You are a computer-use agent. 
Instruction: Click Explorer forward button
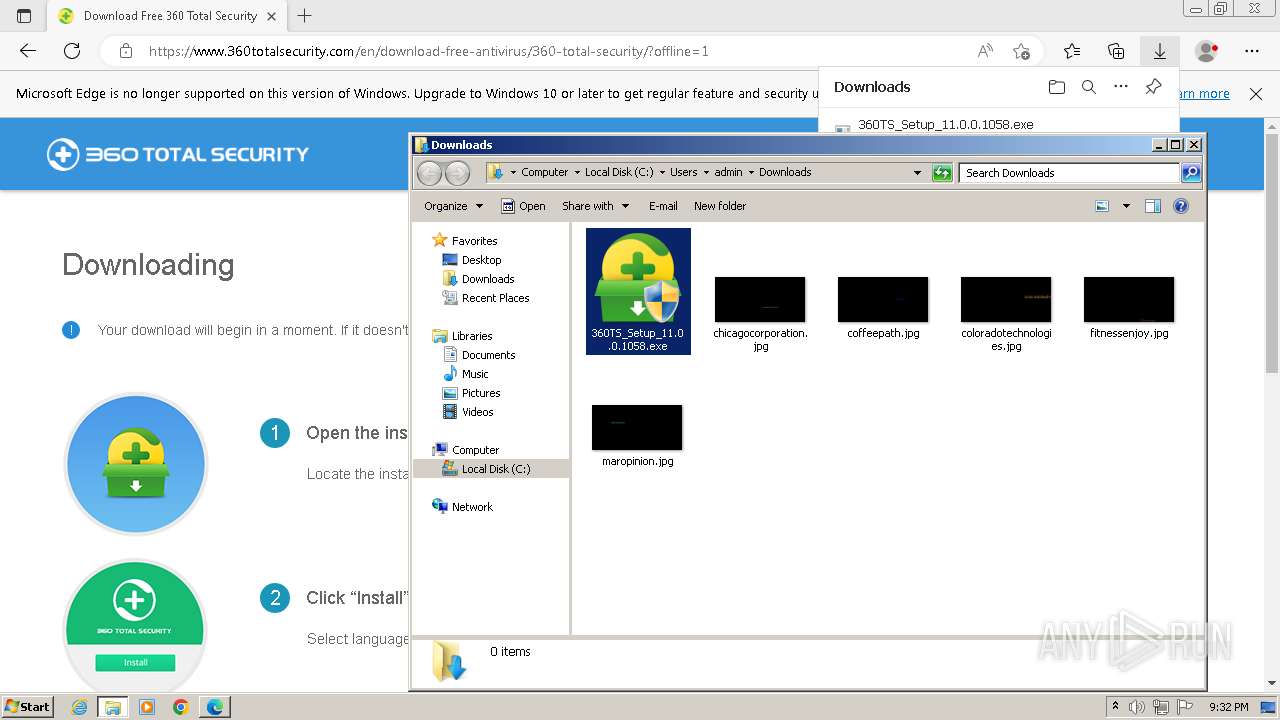457,173
